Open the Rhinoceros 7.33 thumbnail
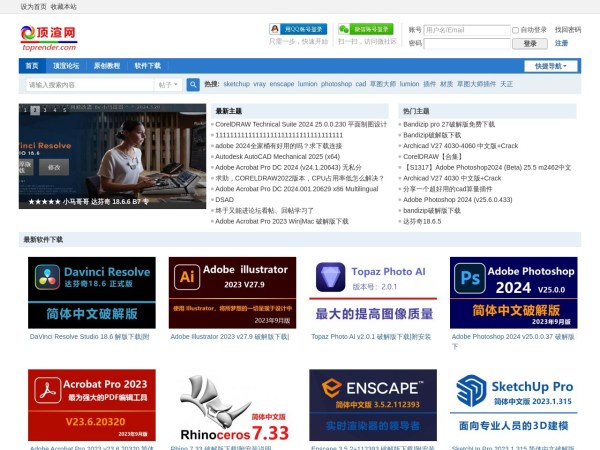 coord(232,405)
